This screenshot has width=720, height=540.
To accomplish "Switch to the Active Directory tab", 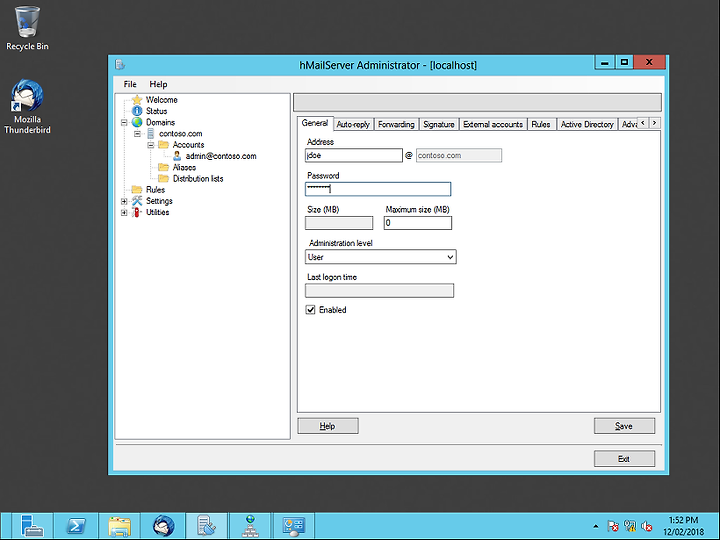I will point(587,124).
